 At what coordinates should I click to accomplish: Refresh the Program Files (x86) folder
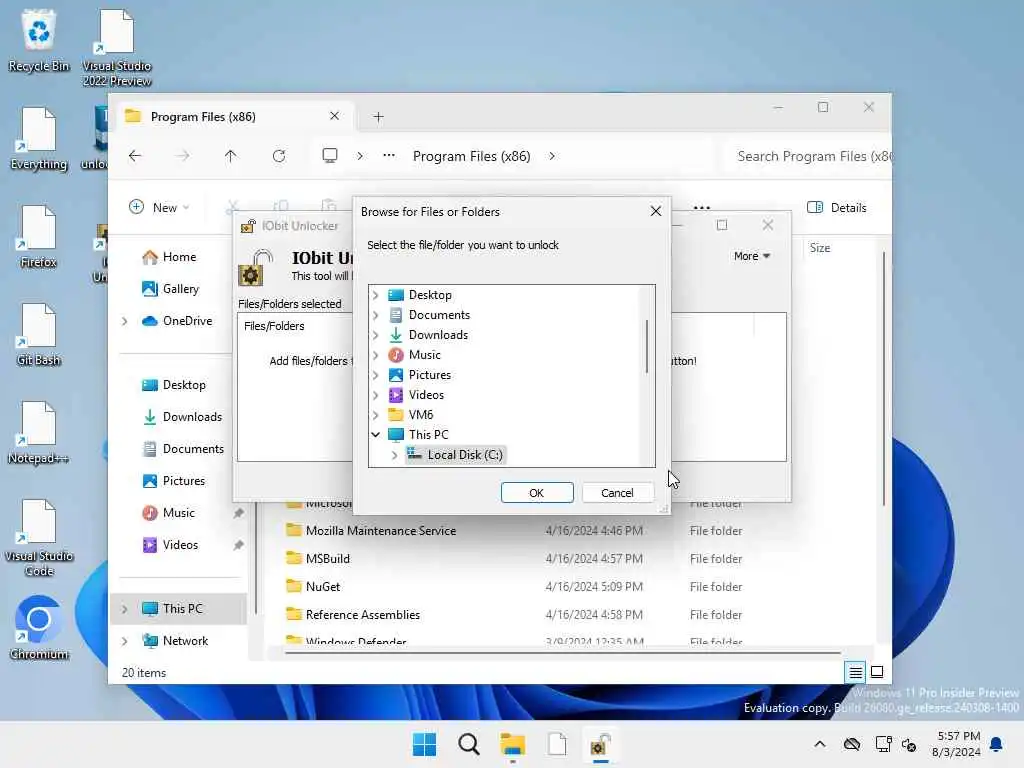point(279,156)
